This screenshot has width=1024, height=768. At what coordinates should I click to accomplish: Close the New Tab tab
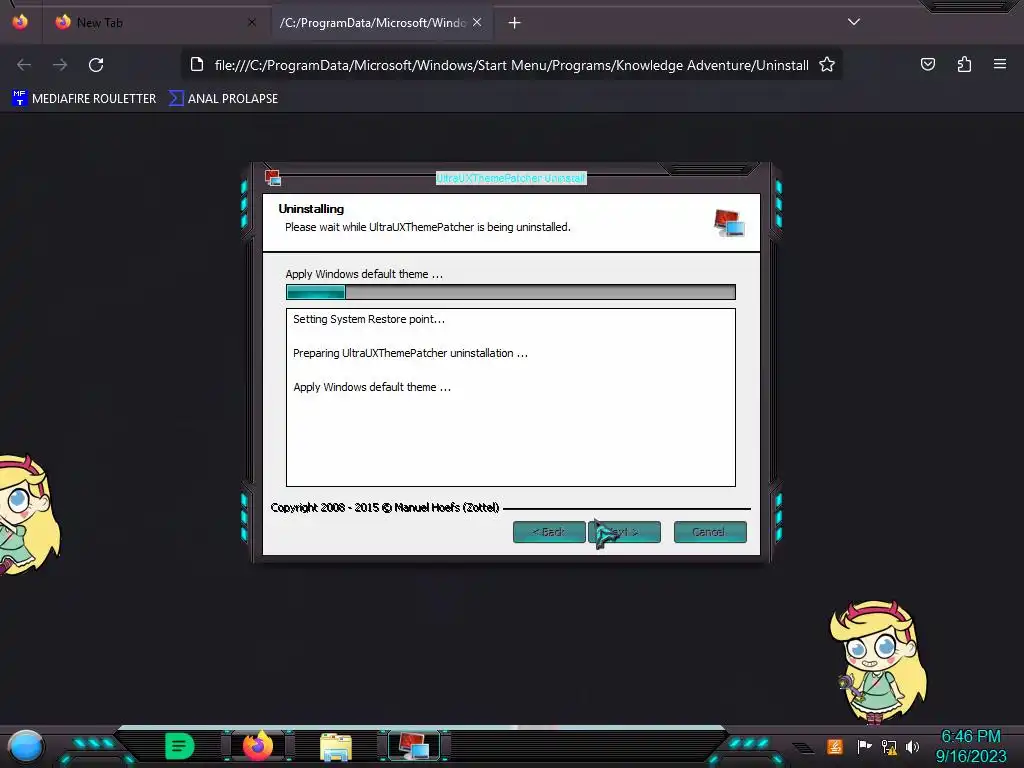[252, 22]
